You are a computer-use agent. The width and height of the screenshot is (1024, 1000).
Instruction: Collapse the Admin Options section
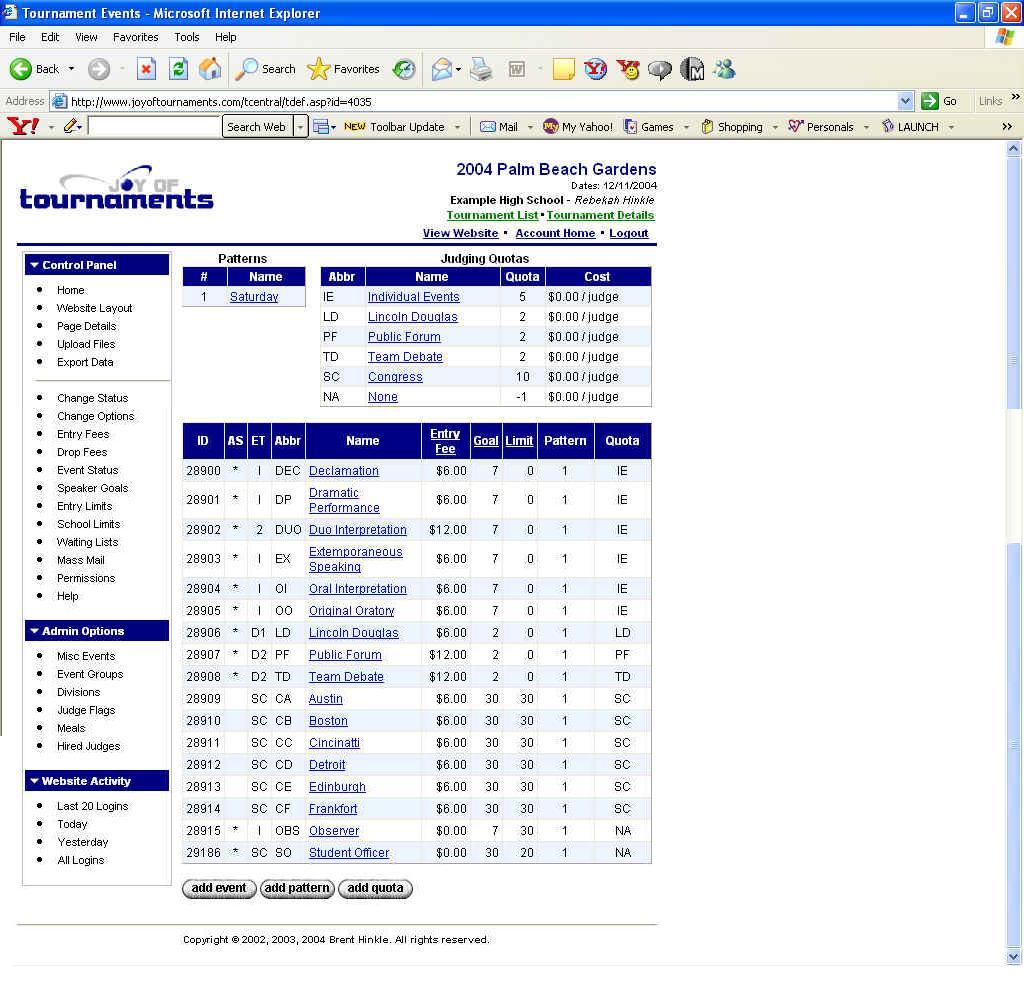(x=34, y=631)
